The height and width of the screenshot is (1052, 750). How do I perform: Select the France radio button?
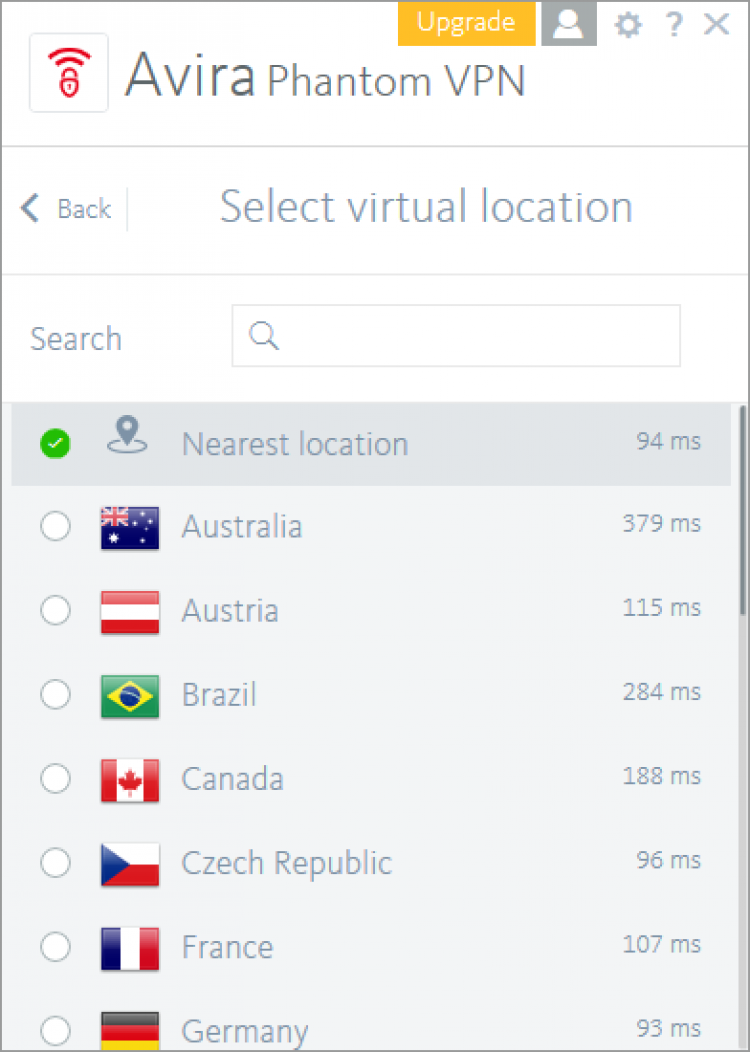pyautogui.click(x=55, y=947)
